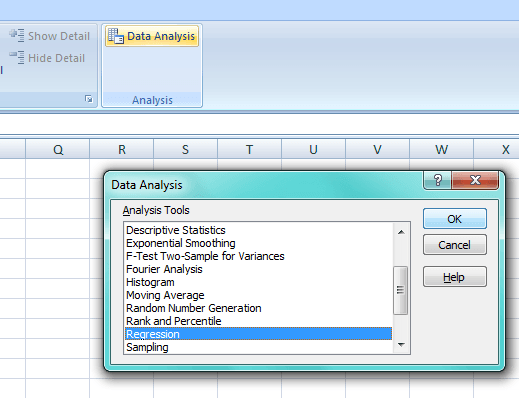
Task: Click the Hide Detail text label
Action: pos(57,58)
